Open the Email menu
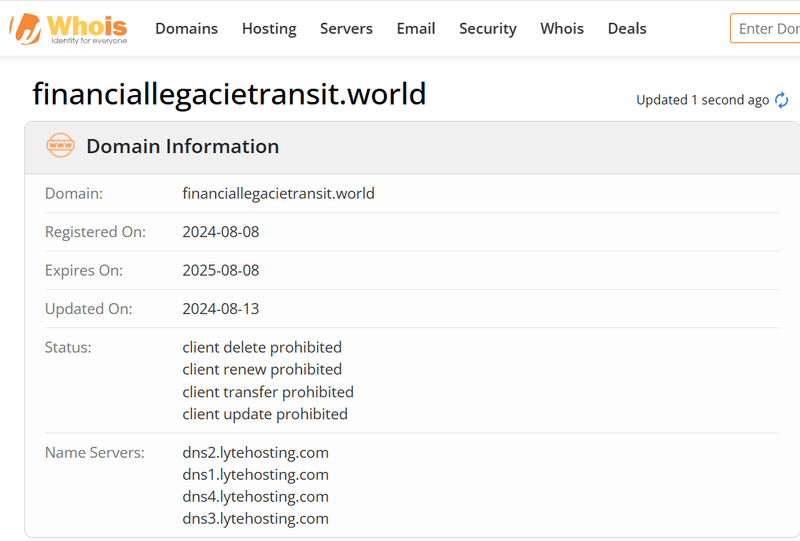 (x=416, y=29)
